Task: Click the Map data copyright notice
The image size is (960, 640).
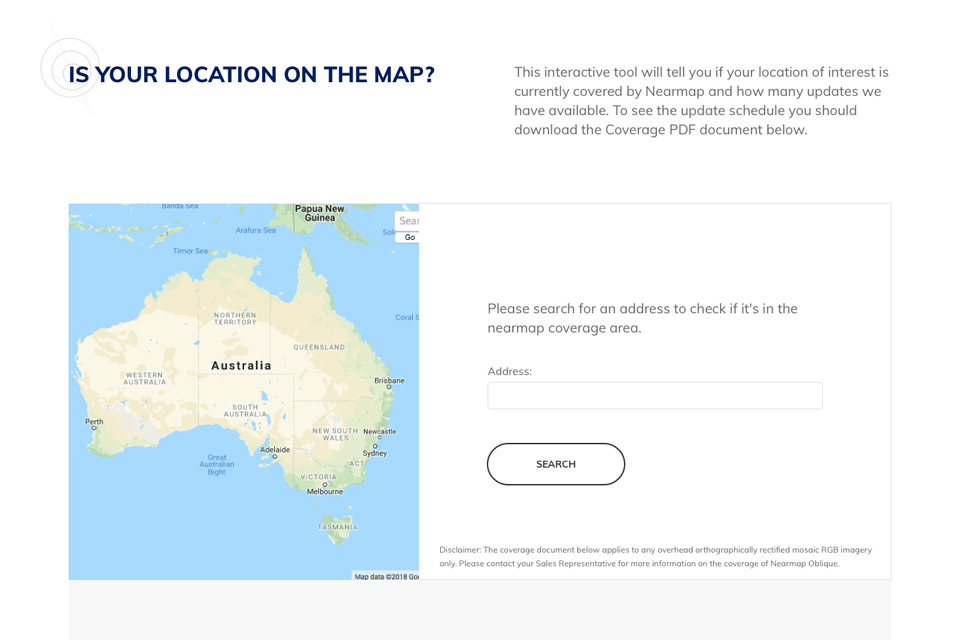Action: pyautogui.click(x=386, y=576)
